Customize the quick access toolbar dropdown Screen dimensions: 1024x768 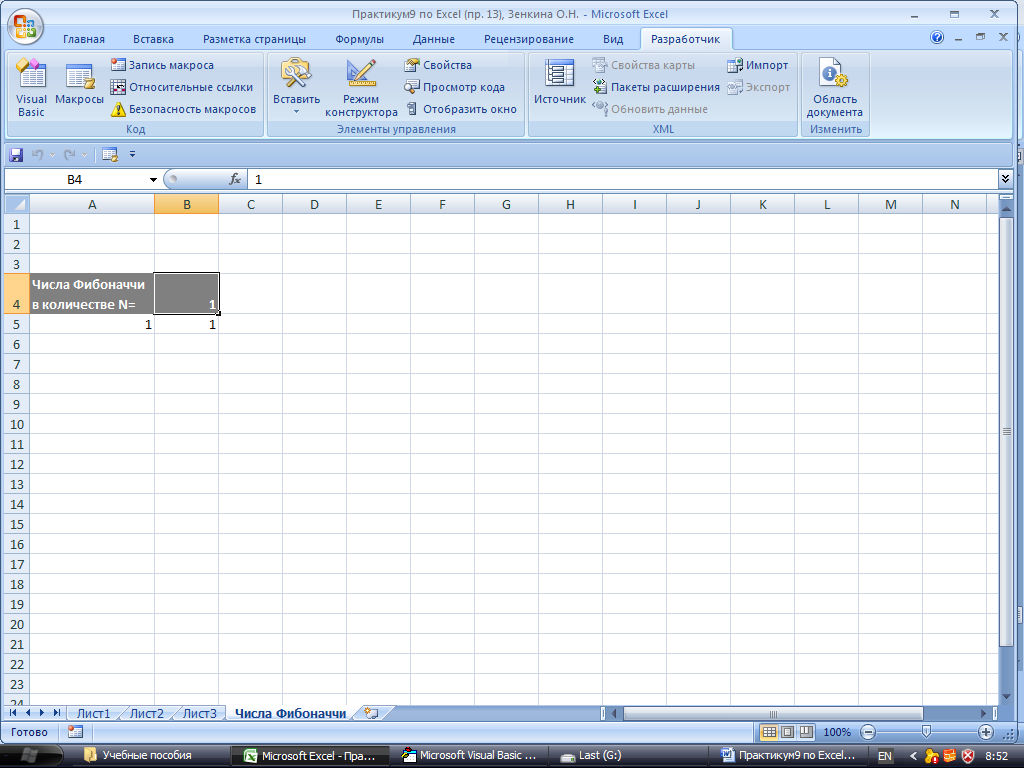coord(133,154)
